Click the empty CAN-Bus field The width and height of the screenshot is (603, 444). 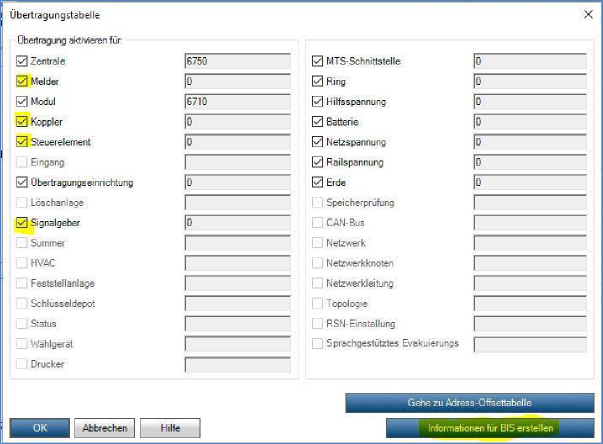[530, 223]
